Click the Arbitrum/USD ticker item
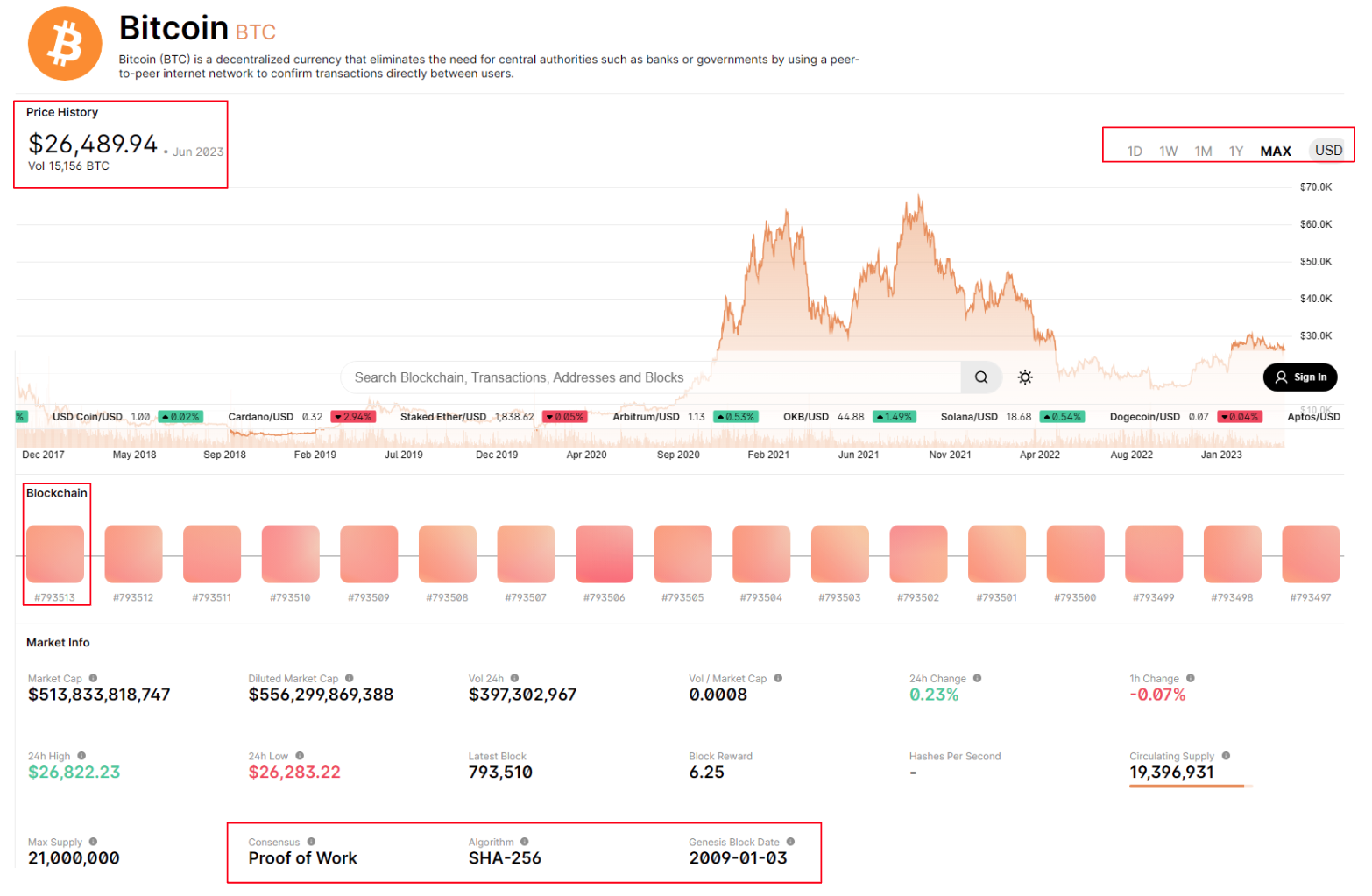 pyautogui.click(x=685, y=417)
